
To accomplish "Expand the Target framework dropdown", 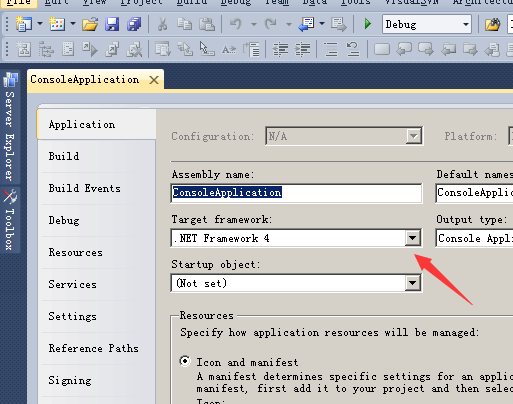I will click(412, 238).
